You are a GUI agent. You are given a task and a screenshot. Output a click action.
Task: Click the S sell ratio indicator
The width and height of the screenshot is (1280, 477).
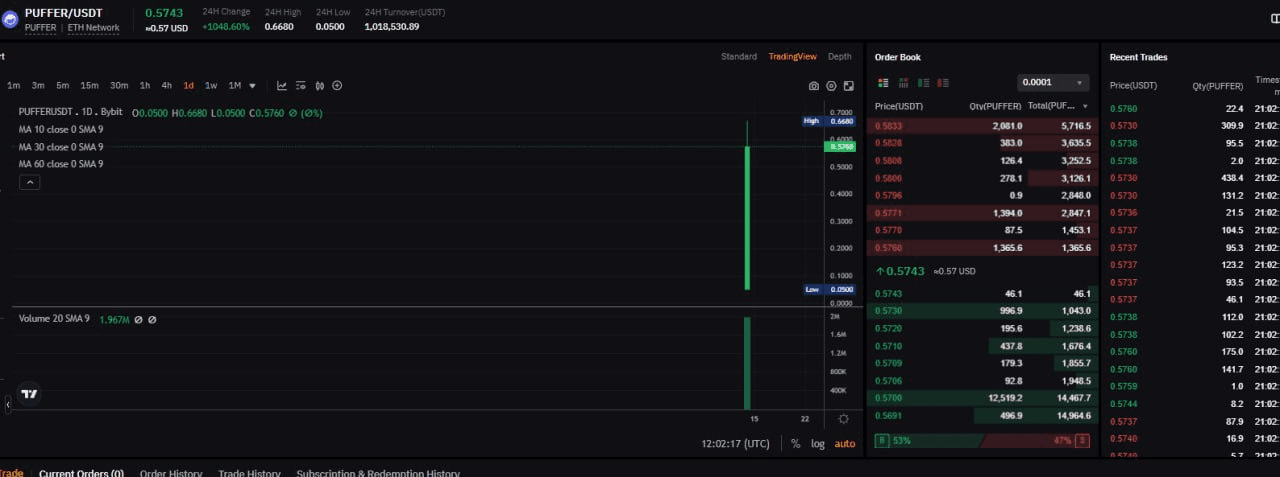[1082, 440]
